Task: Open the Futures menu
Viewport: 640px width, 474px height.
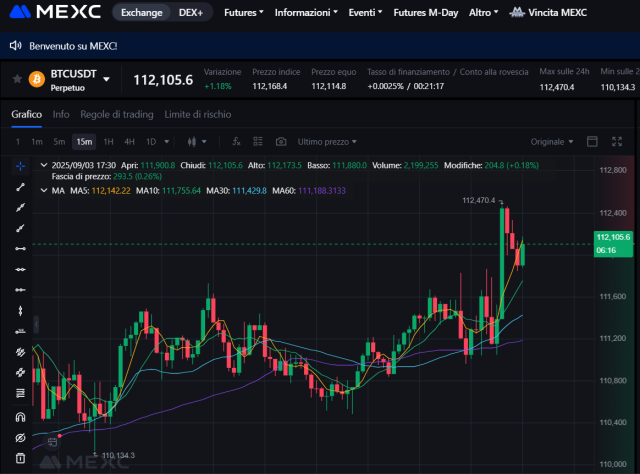Action: tap(243, 13)
